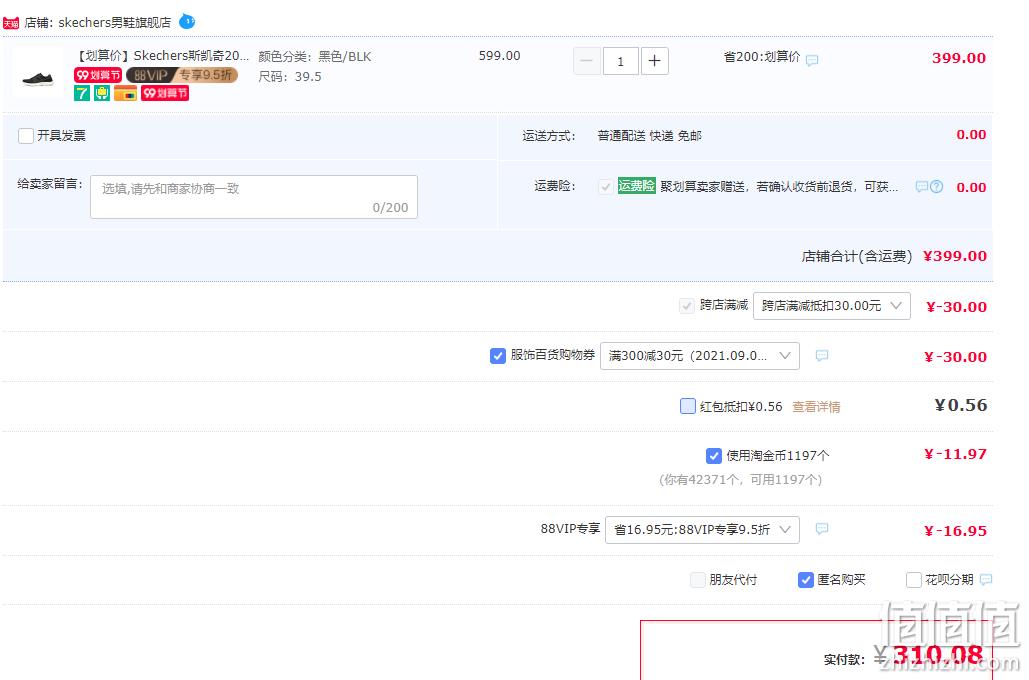Click the green 7-day return icon
Screen dimensions: 1029x680
coord(81,93)
